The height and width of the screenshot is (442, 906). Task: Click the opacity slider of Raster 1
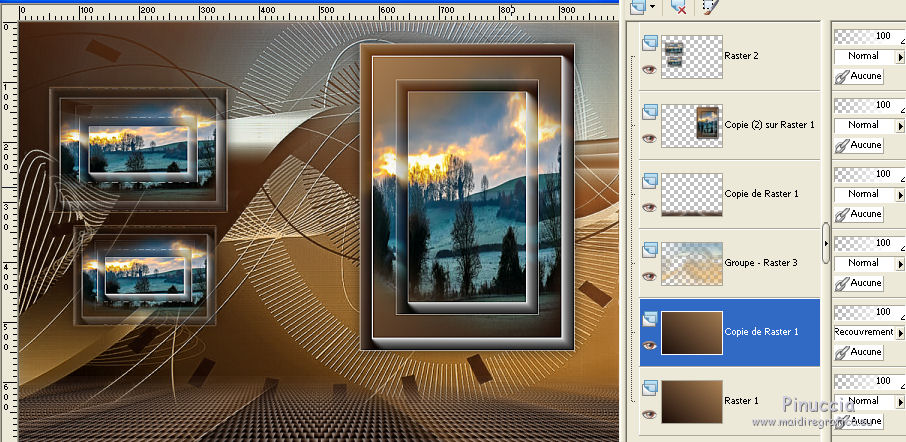[870, 381]
